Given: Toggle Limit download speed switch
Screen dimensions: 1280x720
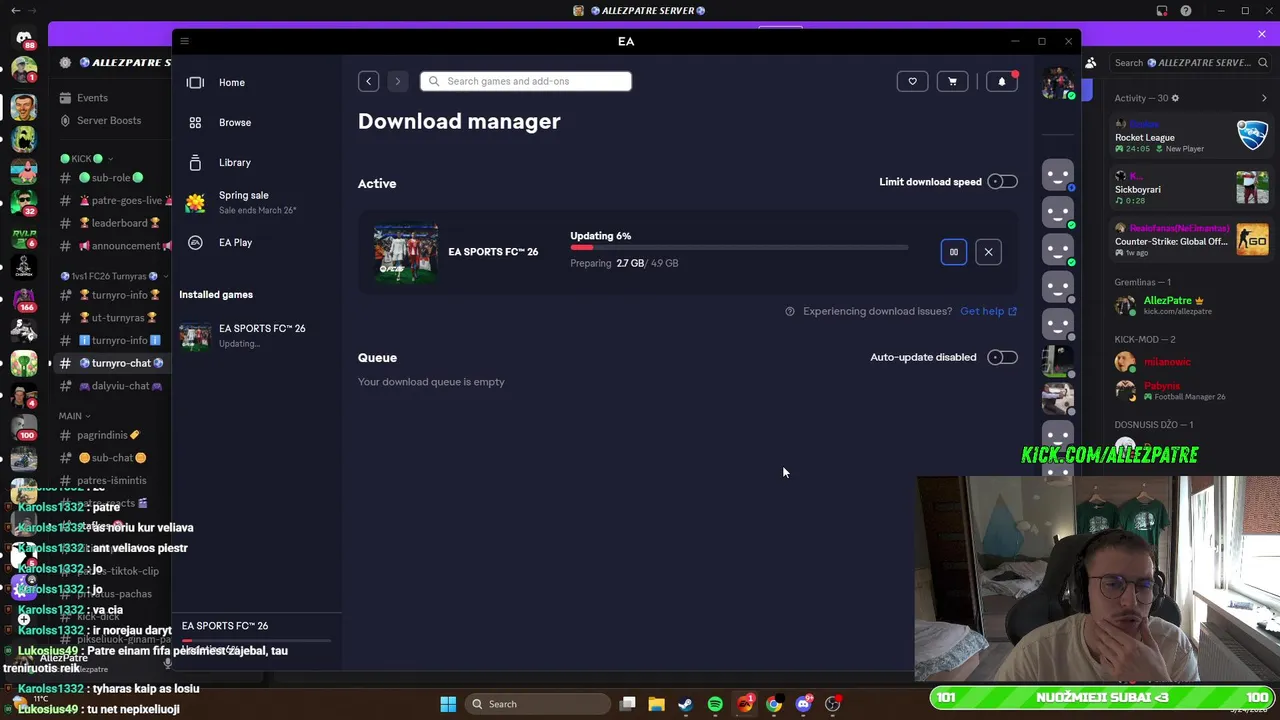Looking at the screenshot, I should 1002,182.
